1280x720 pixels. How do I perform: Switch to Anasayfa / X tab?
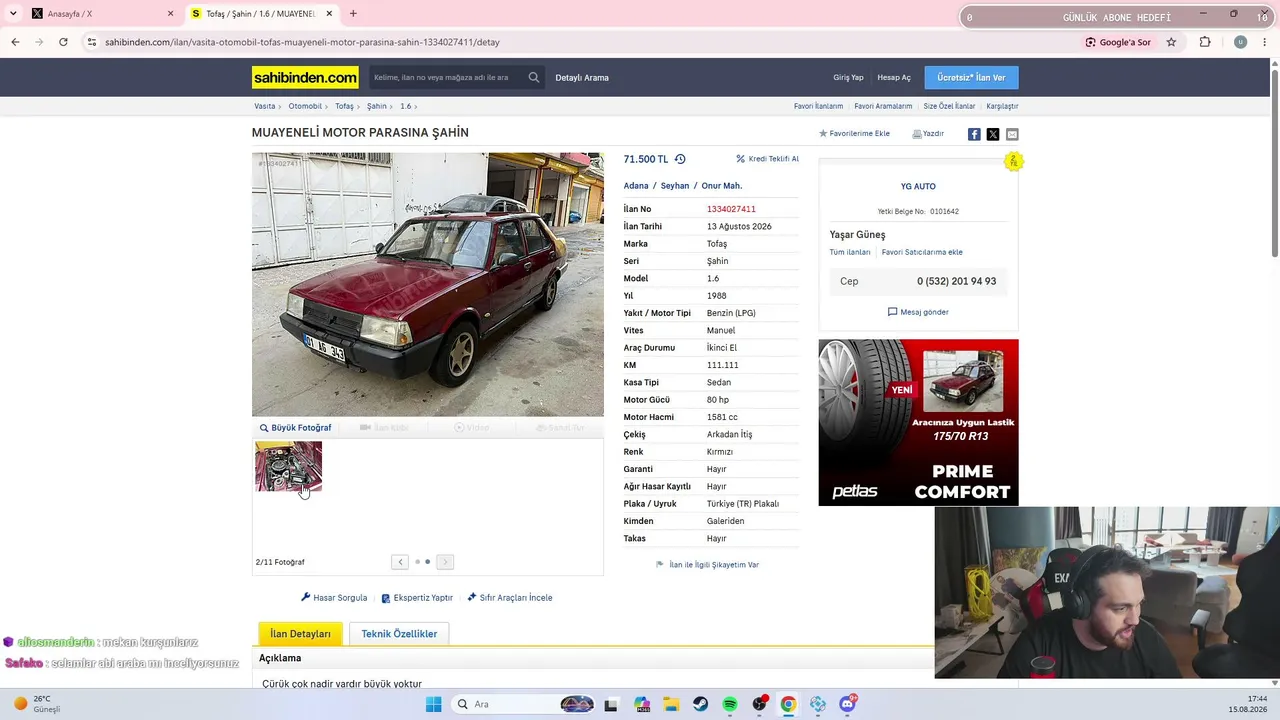click(102, 14)
